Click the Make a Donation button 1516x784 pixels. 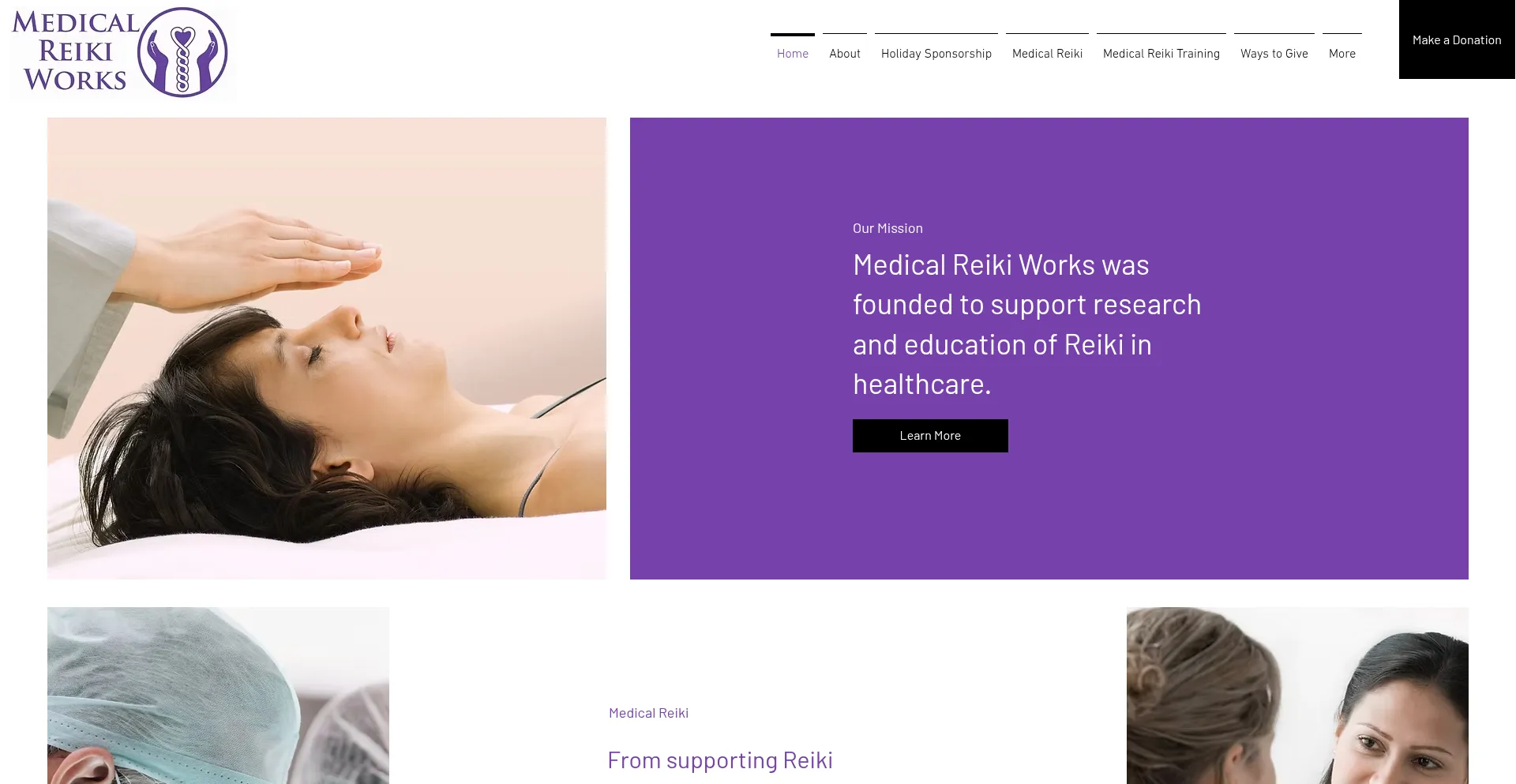click(x=1457, y=39)
